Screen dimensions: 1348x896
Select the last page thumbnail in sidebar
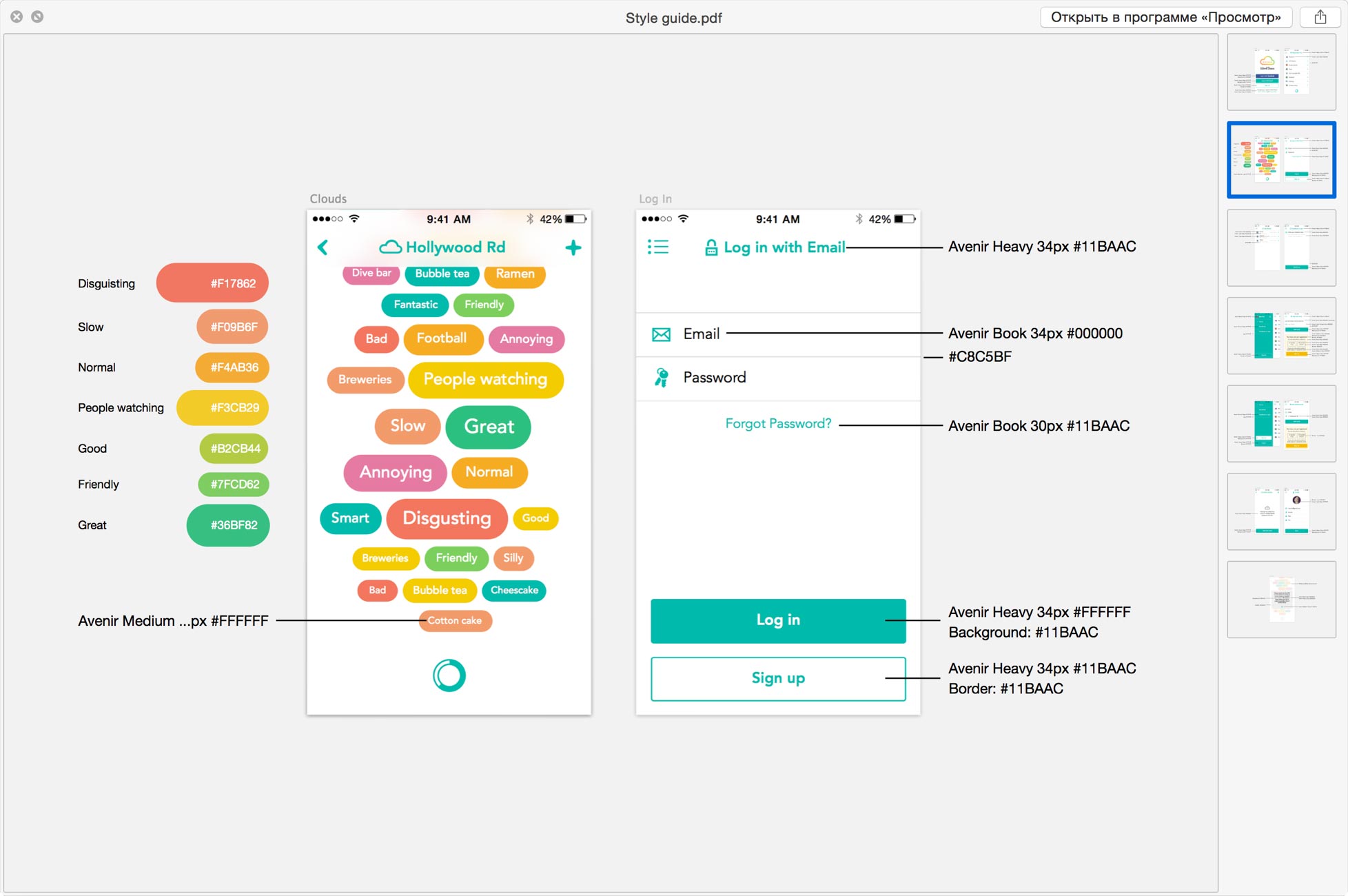(x=1281, y=599)
